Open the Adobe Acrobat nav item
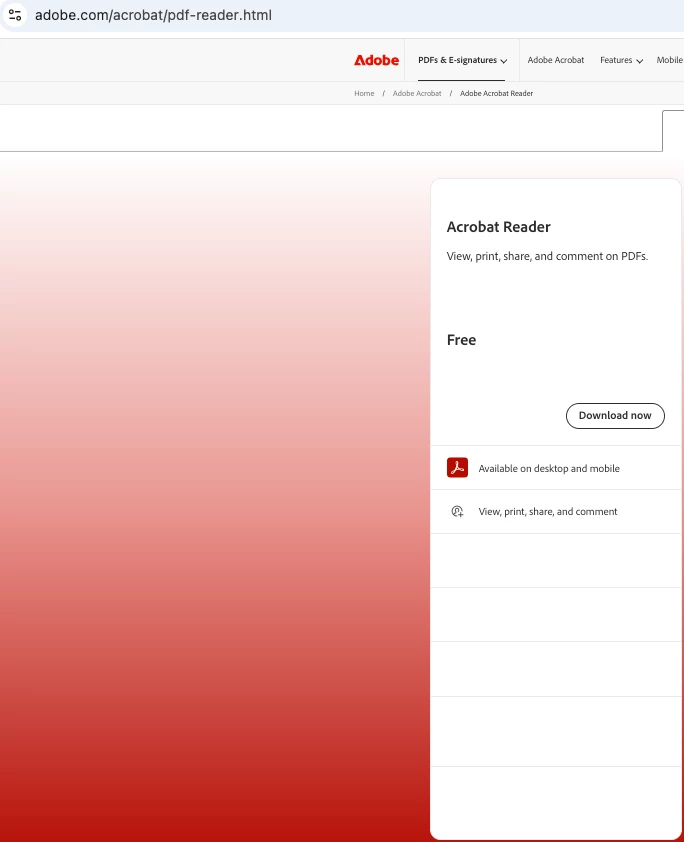The image size is (684, 842). point(556,60)
